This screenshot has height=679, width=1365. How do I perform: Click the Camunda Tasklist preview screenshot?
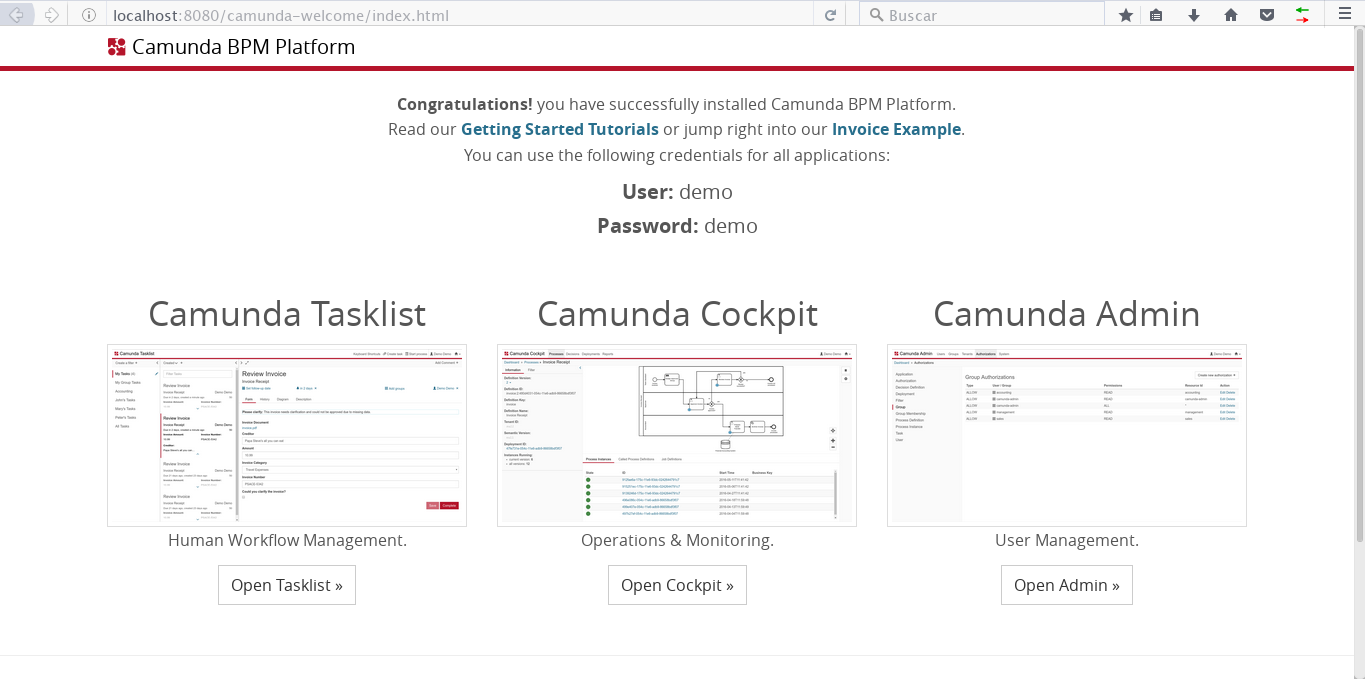point(287,435)
